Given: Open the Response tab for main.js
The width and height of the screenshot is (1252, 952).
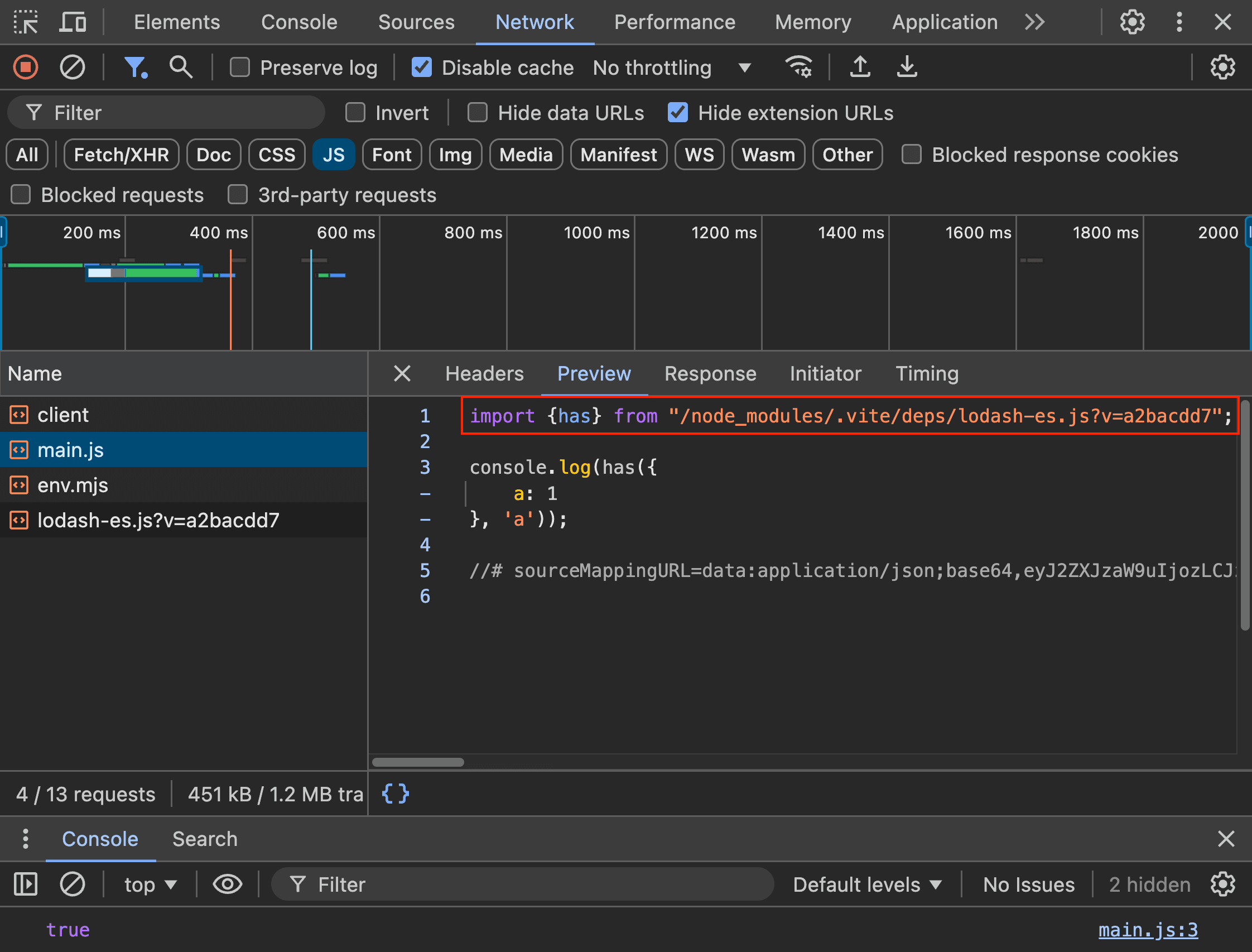Looking at the screenshot, I should (710, 373).
